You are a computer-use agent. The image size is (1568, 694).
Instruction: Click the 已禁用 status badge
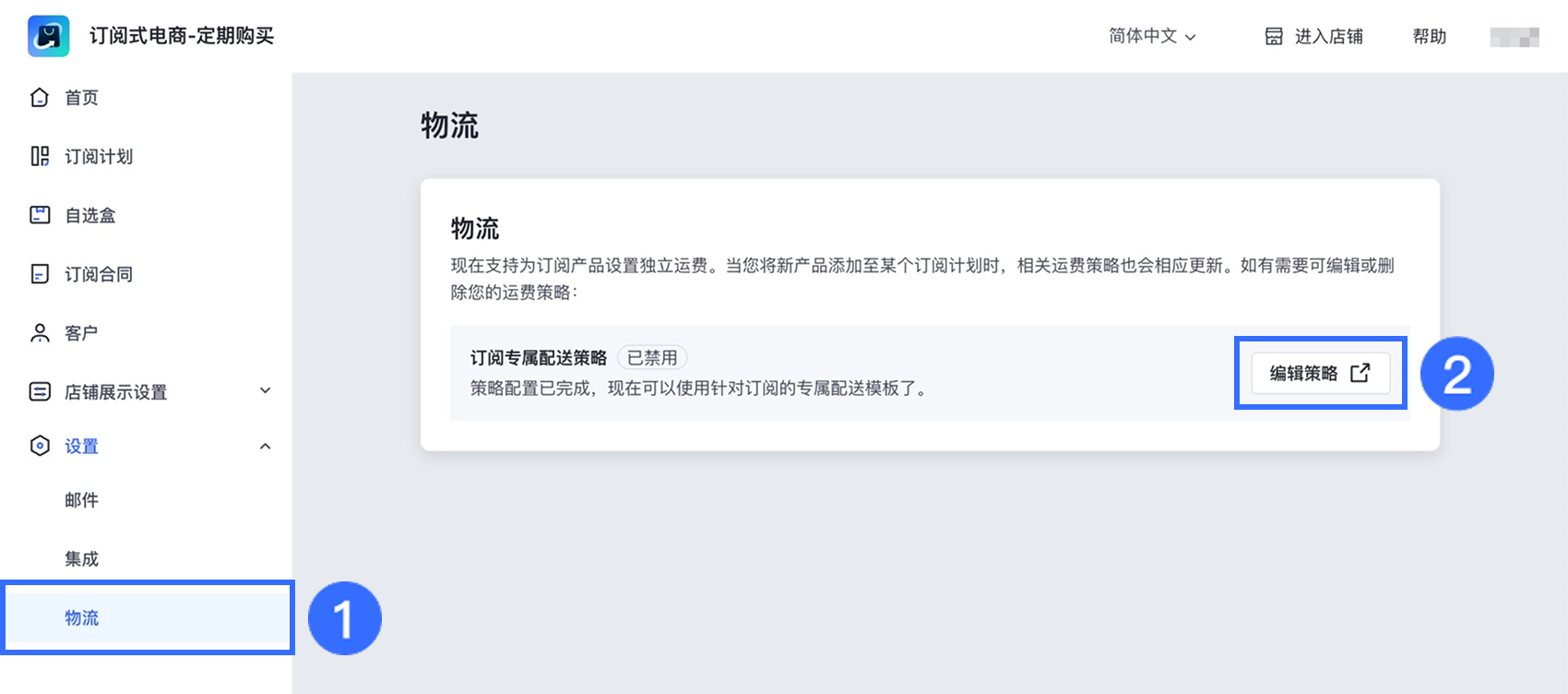(654, 357)
